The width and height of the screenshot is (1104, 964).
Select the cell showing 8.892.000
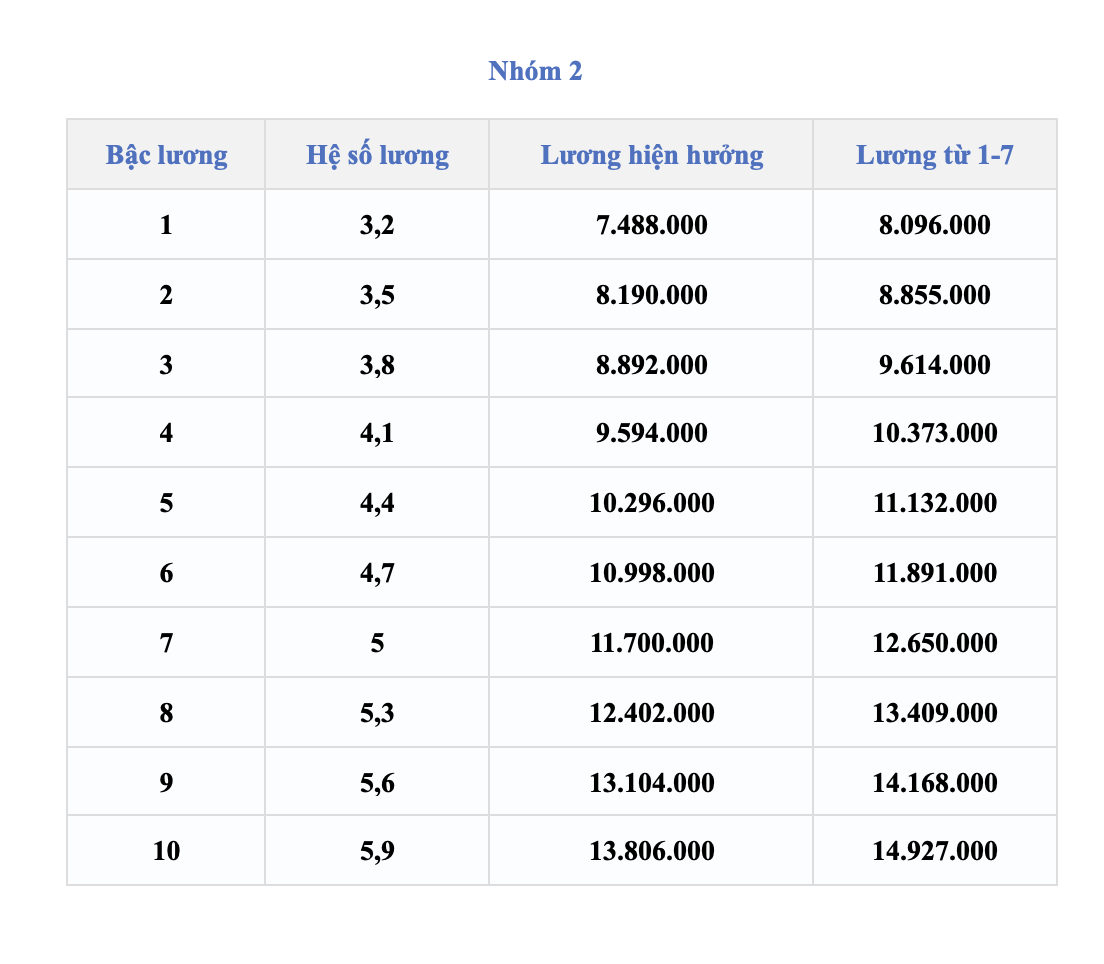point(651,364)
